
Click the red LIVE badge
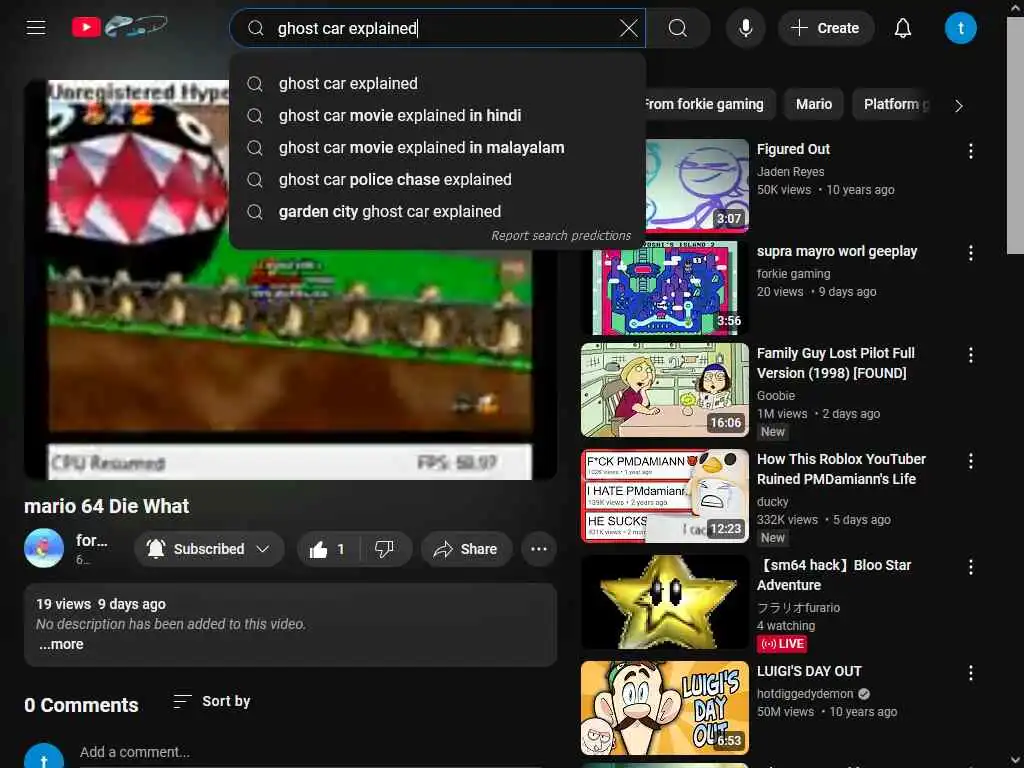pyautogui.click(x=782, y=644)
